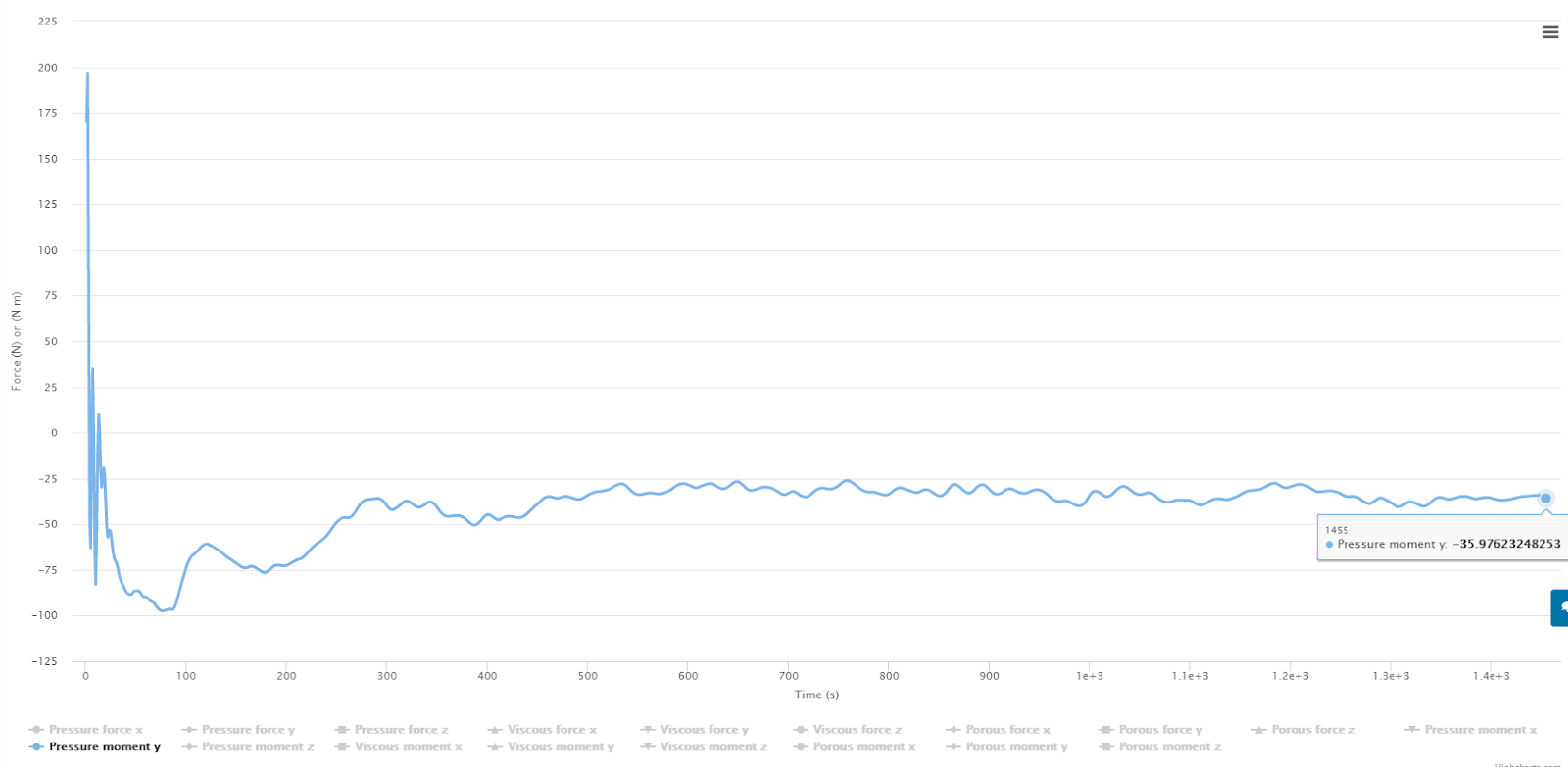Show the Pressure moment z series

(x=258, y=746)
